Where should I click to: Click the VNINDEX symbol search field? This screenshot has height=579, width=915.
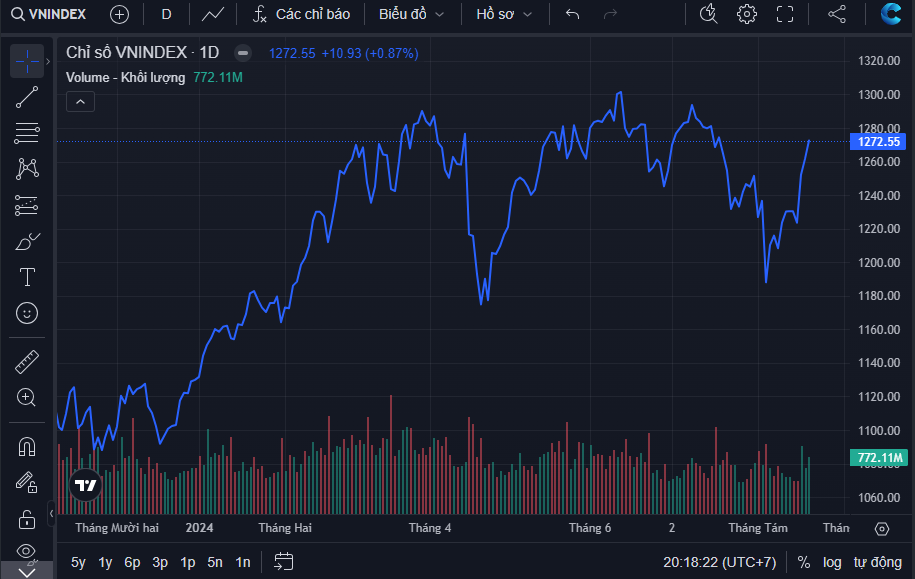coord(48,14)
